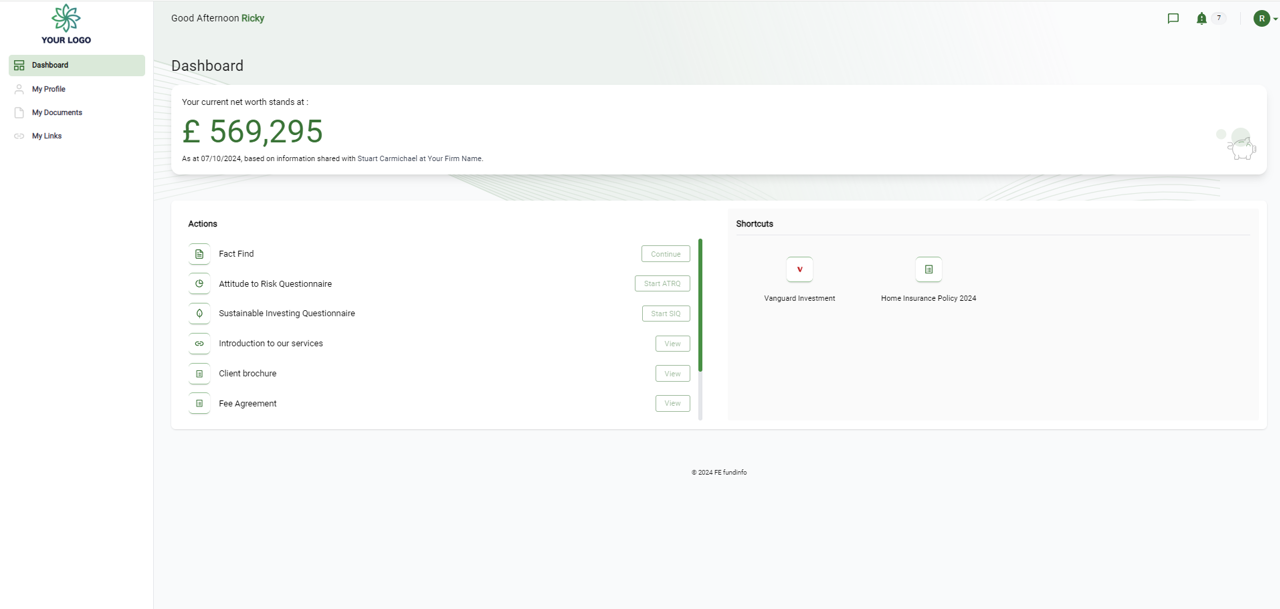View Introduction to our services
The height and width of the screenshot is (609, 1280).
coord(673,344)
